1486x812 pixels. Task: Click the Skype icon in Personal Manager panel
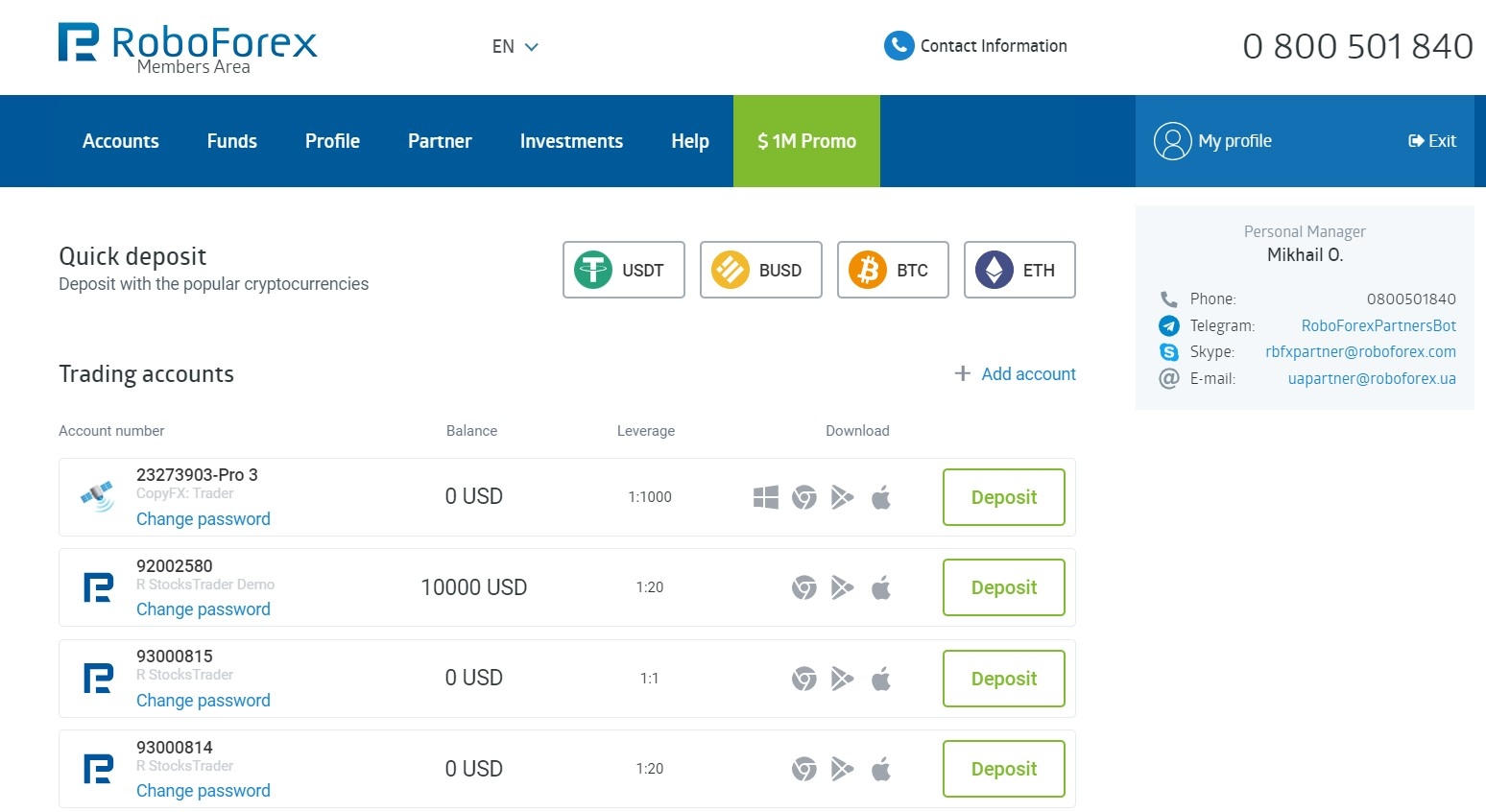pos(1169,352)
